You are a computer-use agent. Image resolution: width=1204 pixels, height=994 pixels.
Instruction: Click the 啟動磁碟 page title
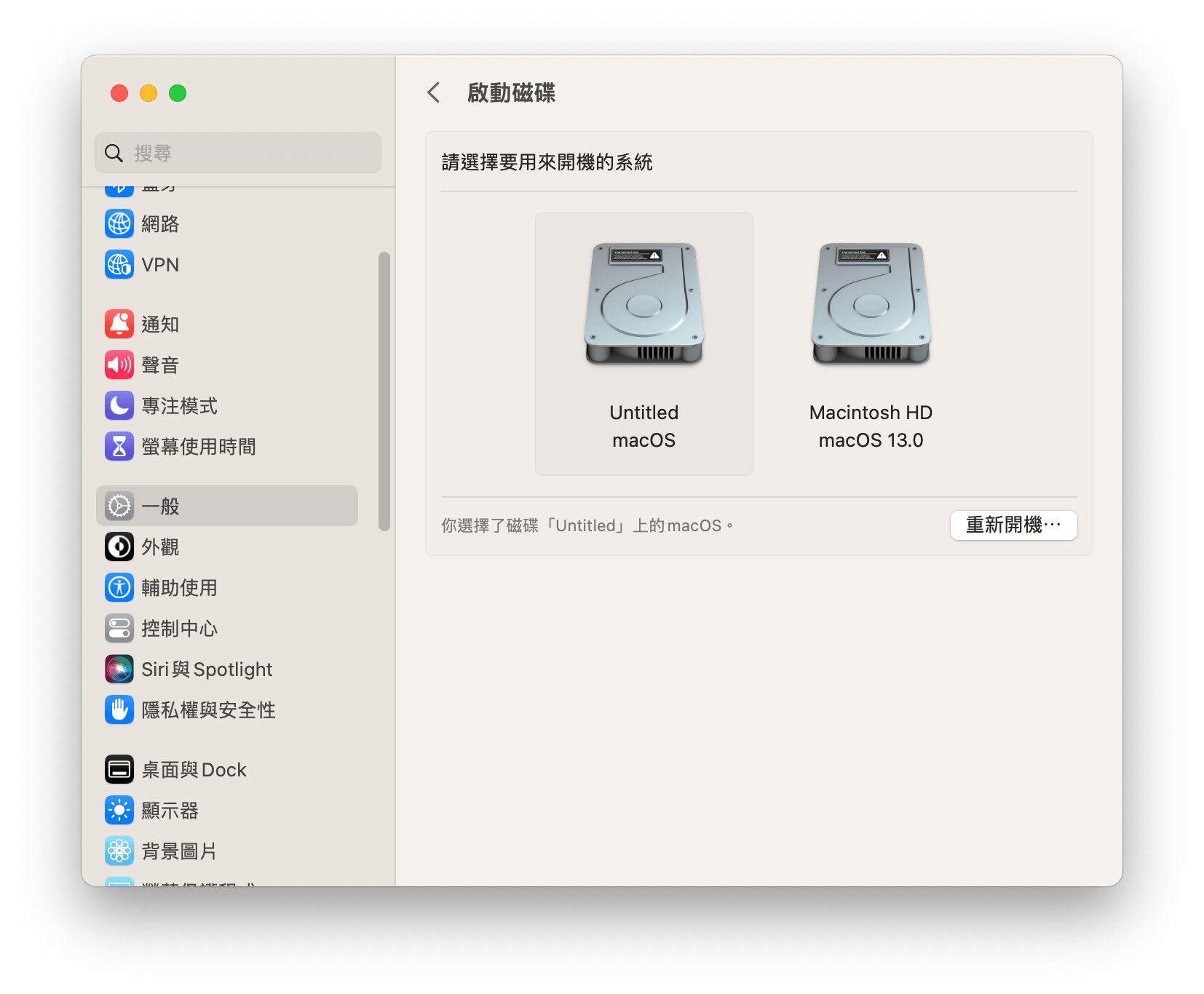(x=511, y=93)
